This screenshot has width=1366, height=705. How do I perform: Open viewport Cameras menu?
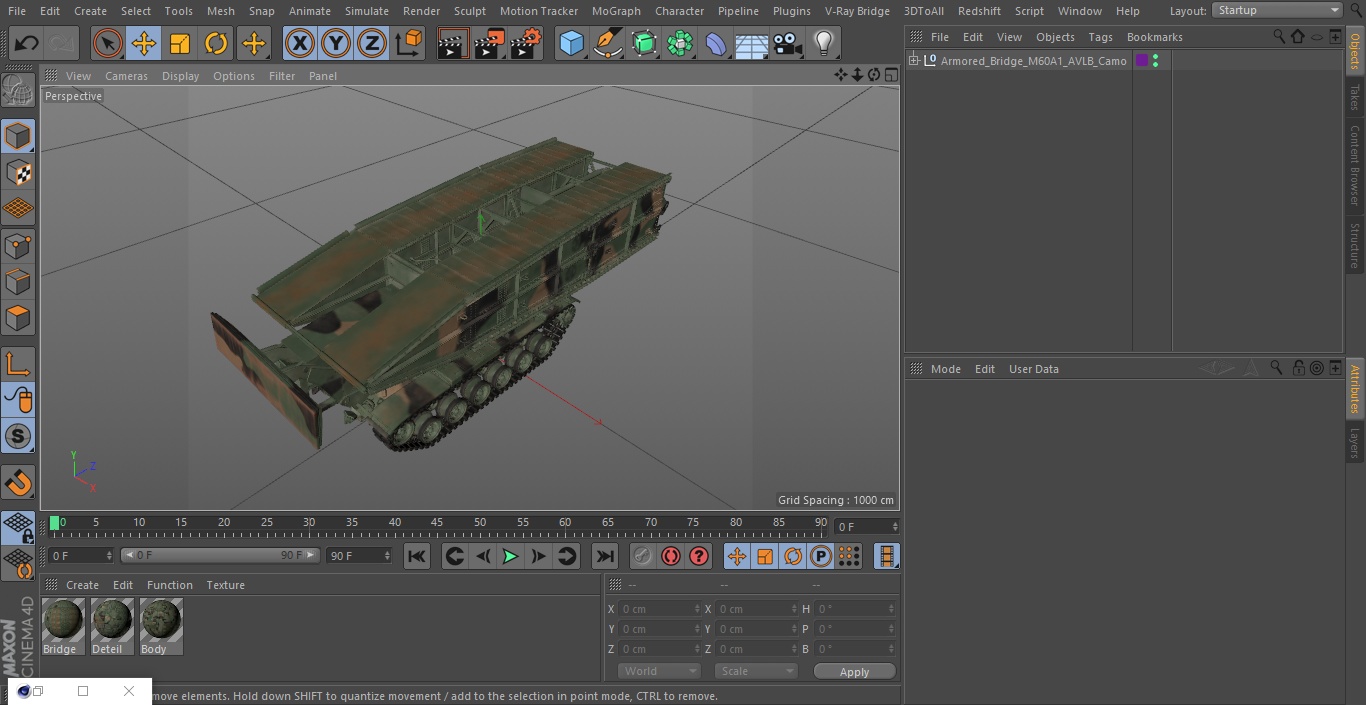coord(126,76)
